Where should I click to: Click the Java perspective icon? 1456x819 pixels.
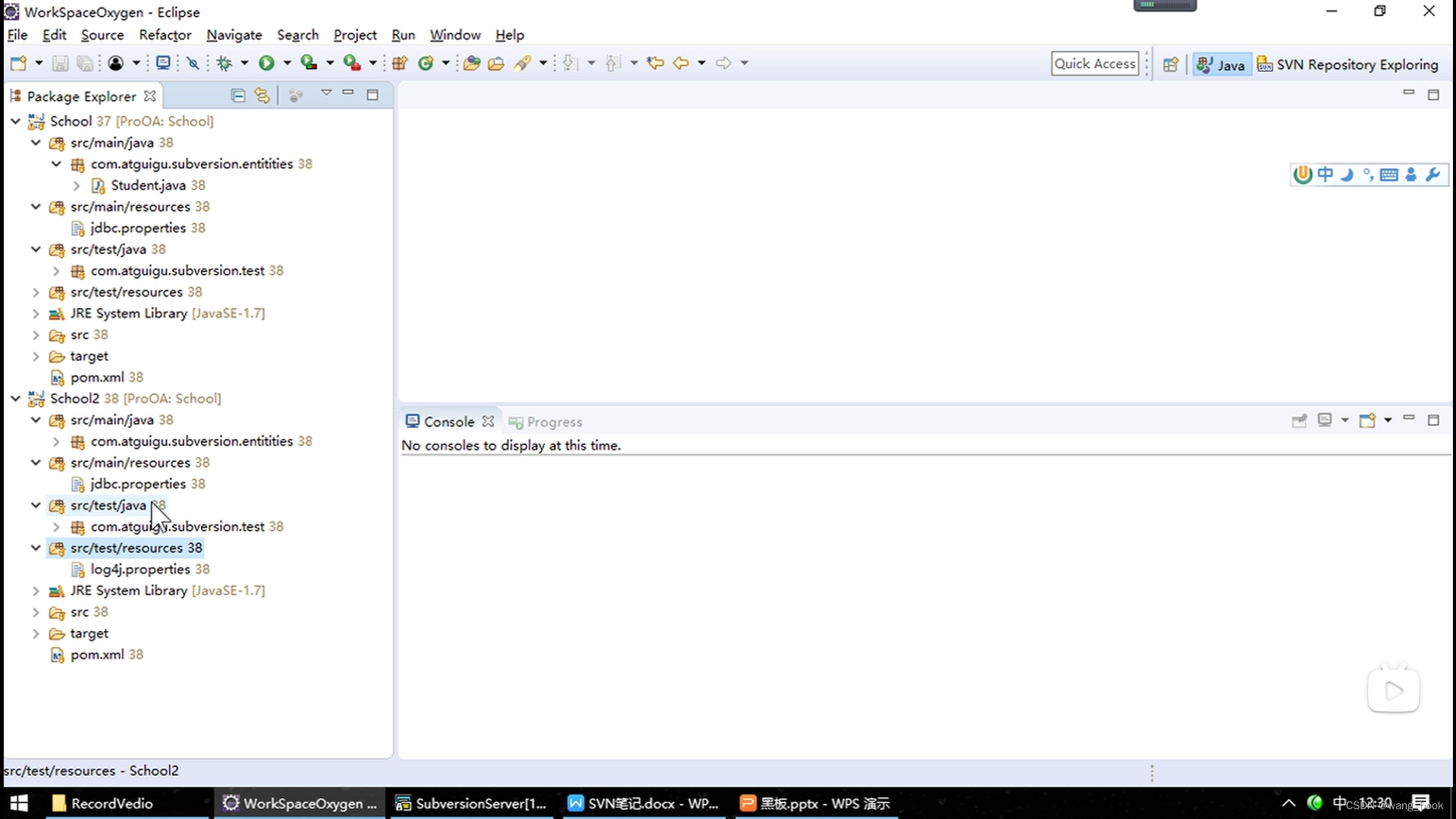coord(1219,63)
